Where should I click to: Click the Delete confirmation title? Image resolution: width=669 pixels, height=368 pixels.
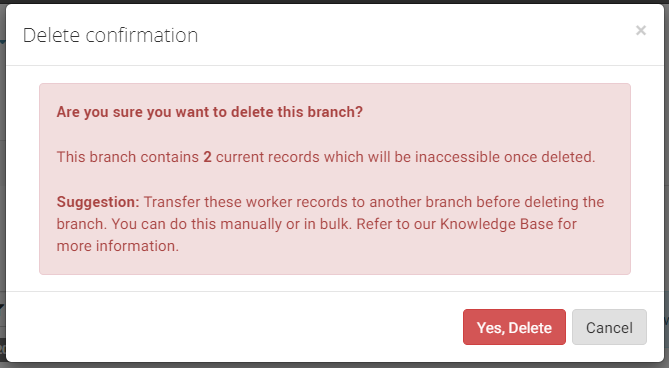(x=110, y=35)
